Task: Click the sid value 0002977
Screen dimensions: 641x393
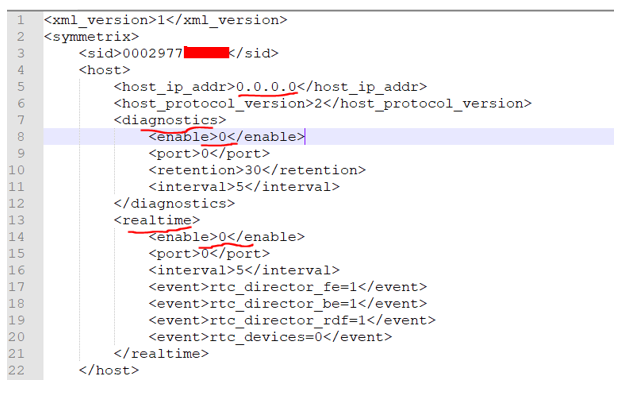Action: [x=152, y=53]
